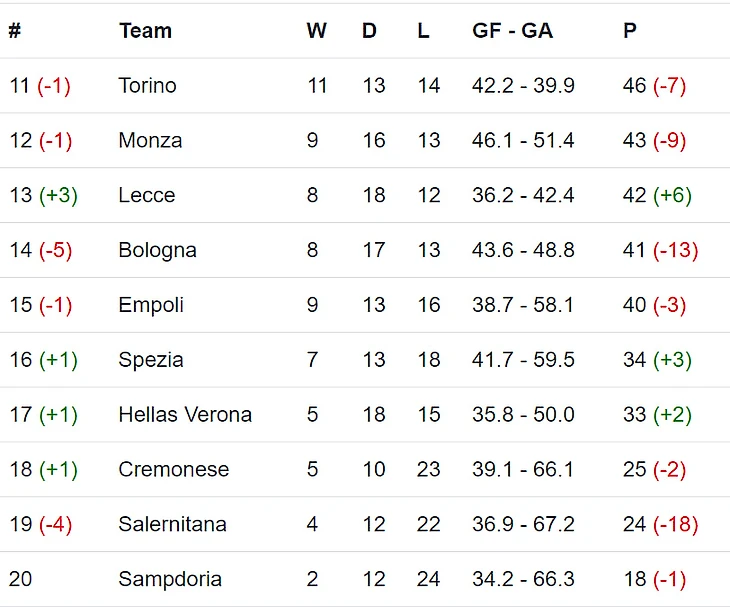Open the Hellas Verona entry
This screenshot has width=730, height=607.
pyautogui.click(x=185, y=415)
